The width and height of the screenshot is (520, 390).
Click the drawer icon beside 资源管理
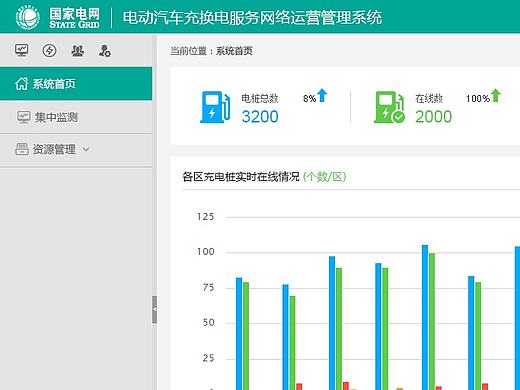coord(22,149)
